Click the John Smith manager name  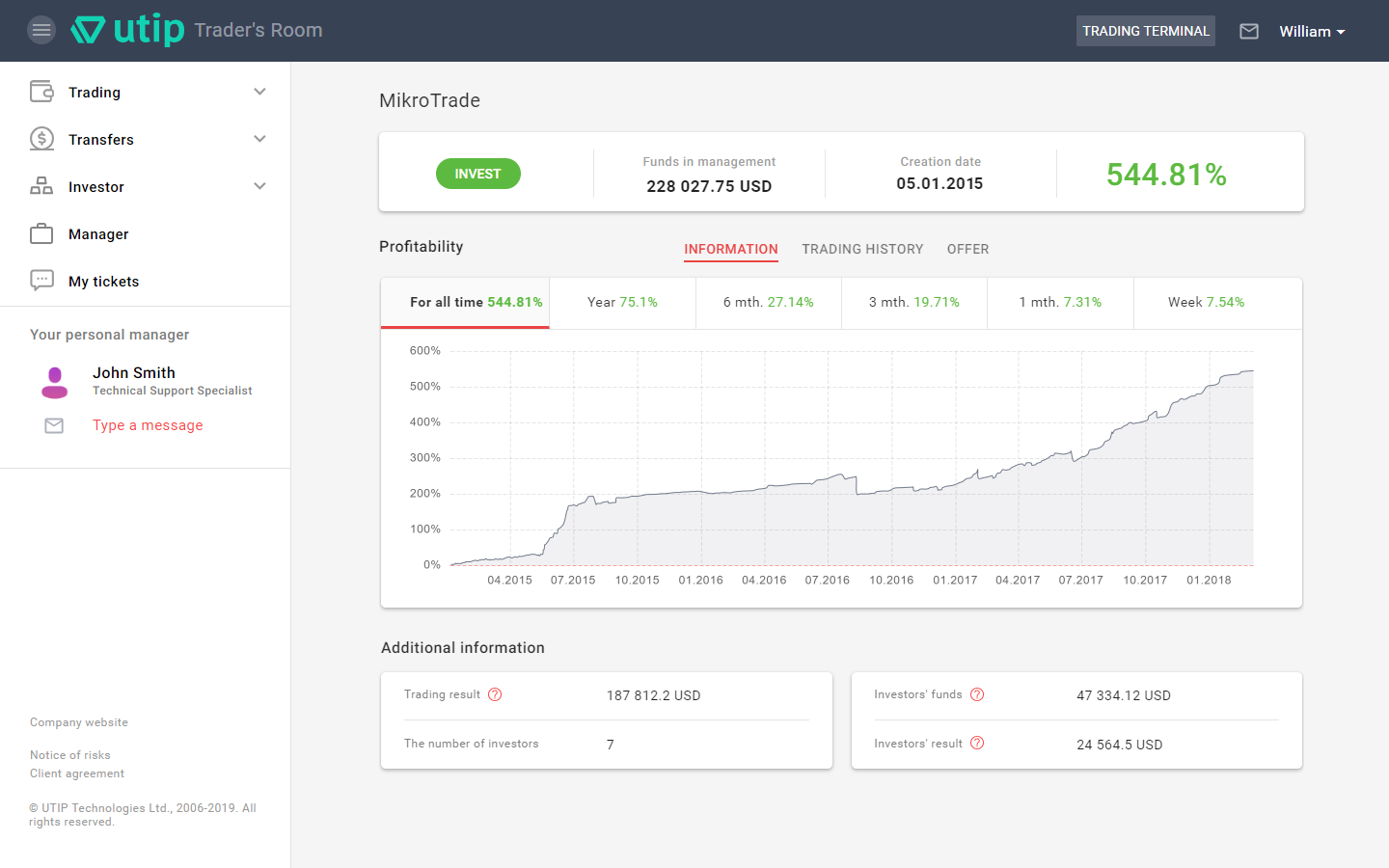coord(134,373)
